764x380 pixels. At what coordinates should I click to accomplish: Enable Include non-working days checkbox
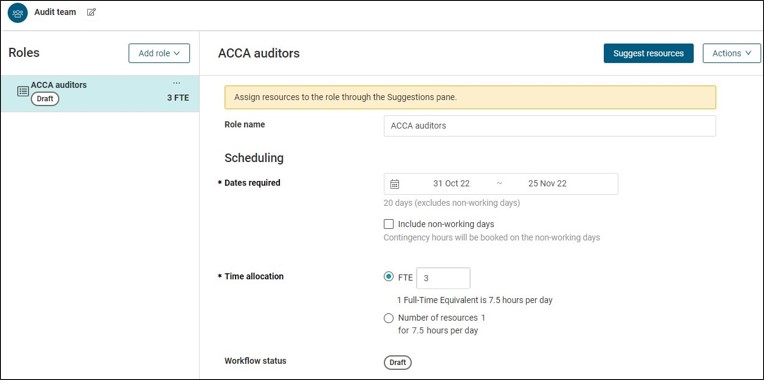pos(388,224)
